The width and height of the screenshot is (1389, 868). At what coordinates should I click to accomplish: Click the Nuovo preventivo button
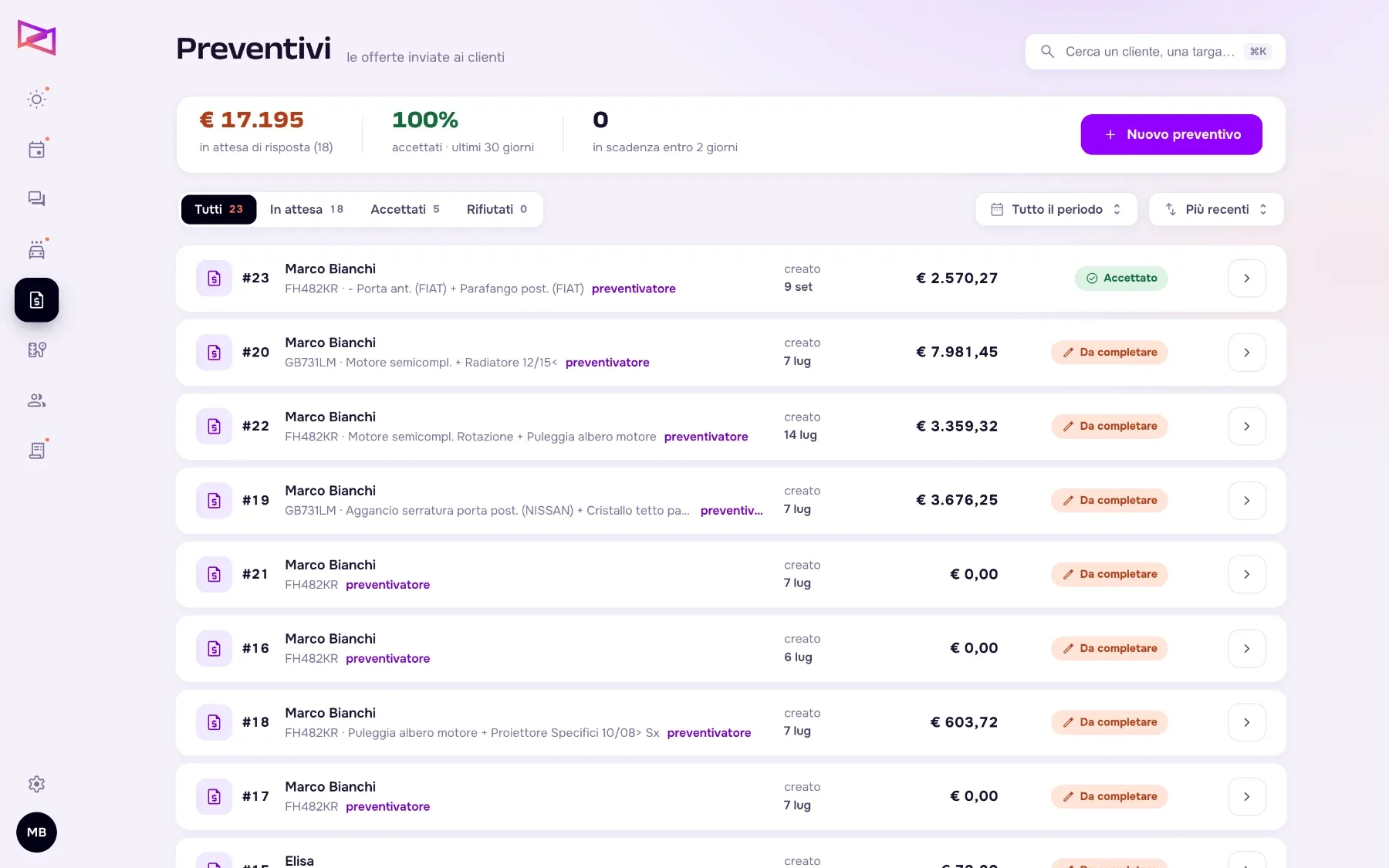point(1171,134)
